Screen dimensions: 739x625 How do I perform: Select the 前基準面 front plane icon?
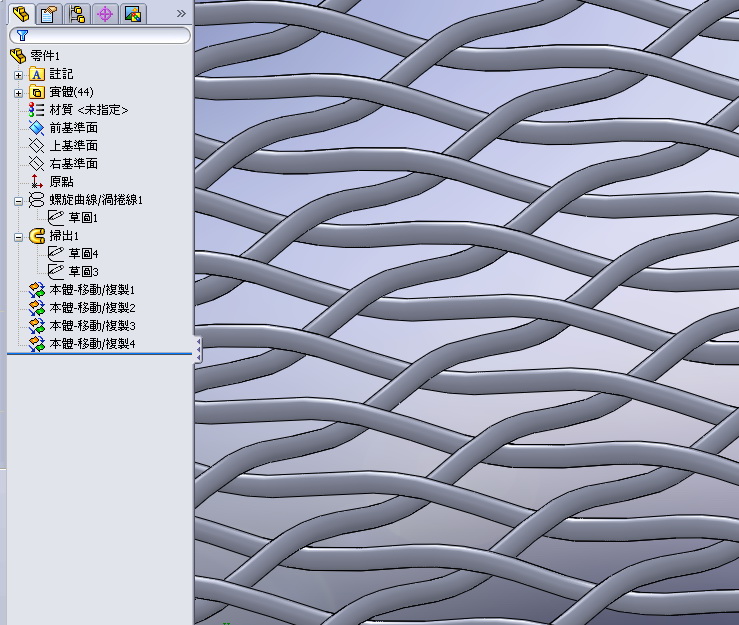pos(37,128)
